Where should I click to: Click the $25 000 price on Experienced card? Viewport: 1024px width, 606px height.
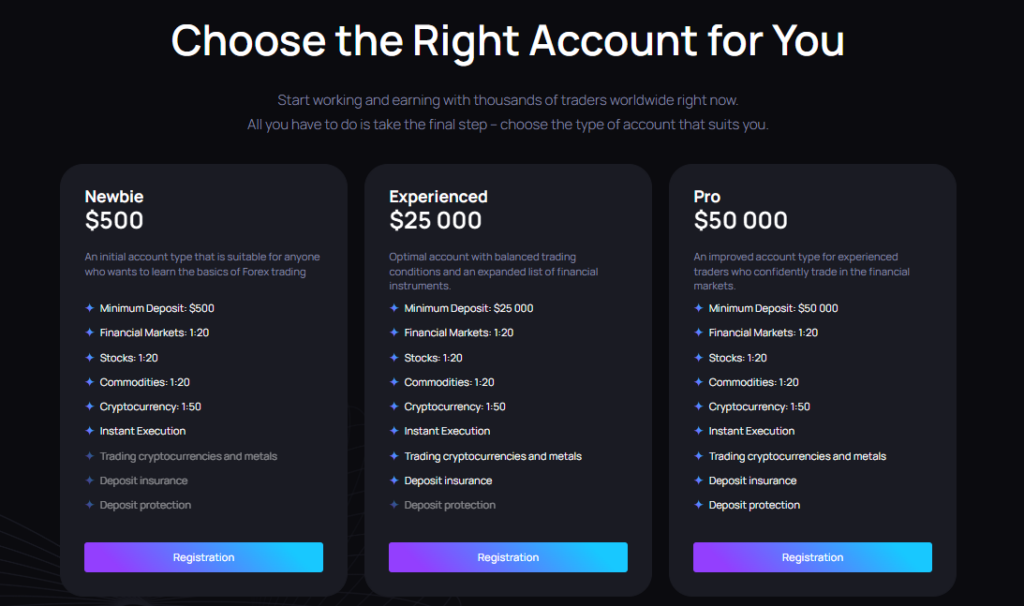435,220
